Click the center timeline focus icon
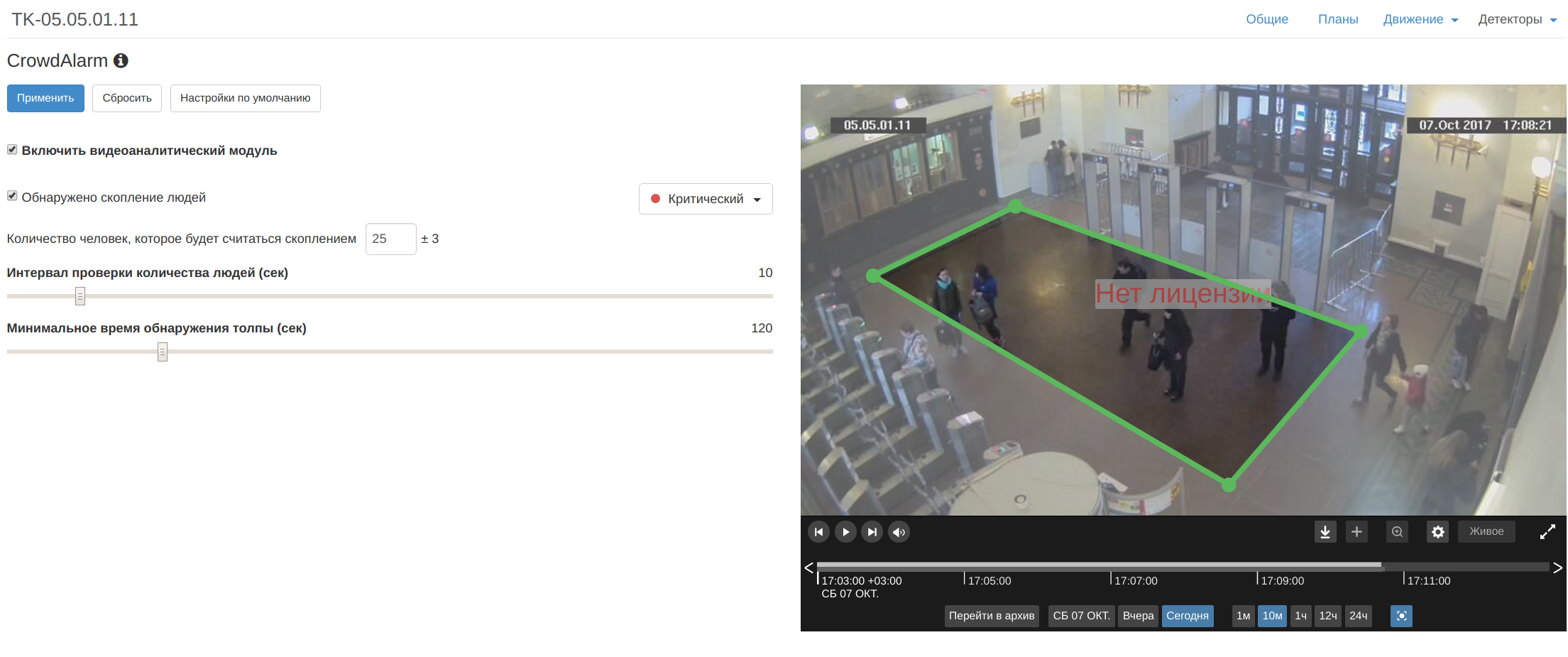This screenshot has height=657, width=1568. click(1402, 616)
